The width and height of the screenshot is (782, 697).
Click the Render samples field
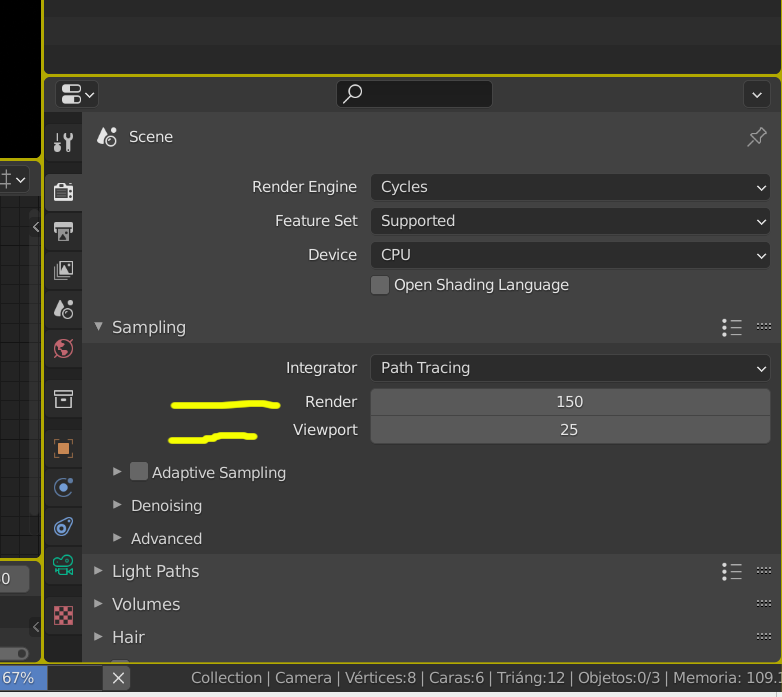570,402
